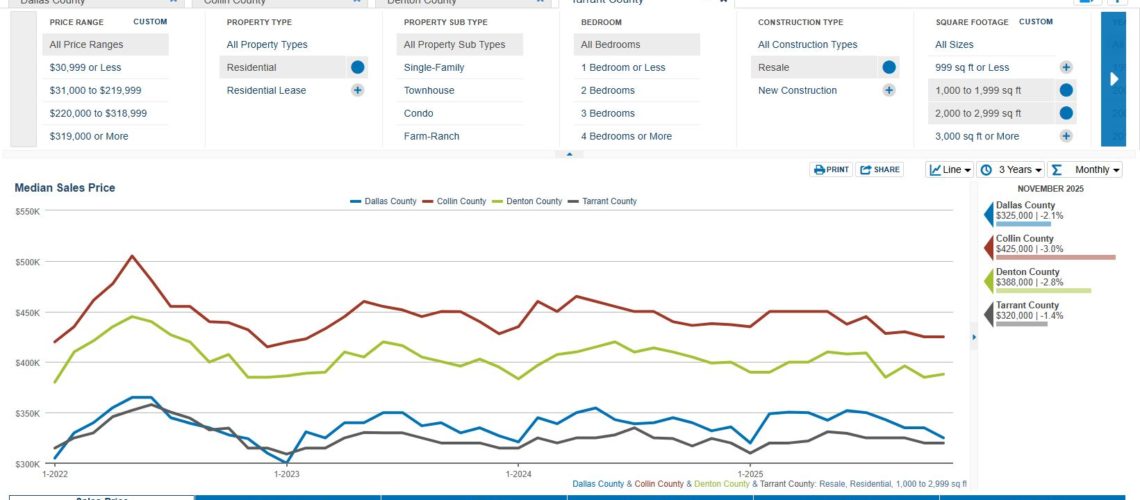The image size is (1140, 500).
Task: Open the Monthly interval dropdown
Action: pos(1085,170)
